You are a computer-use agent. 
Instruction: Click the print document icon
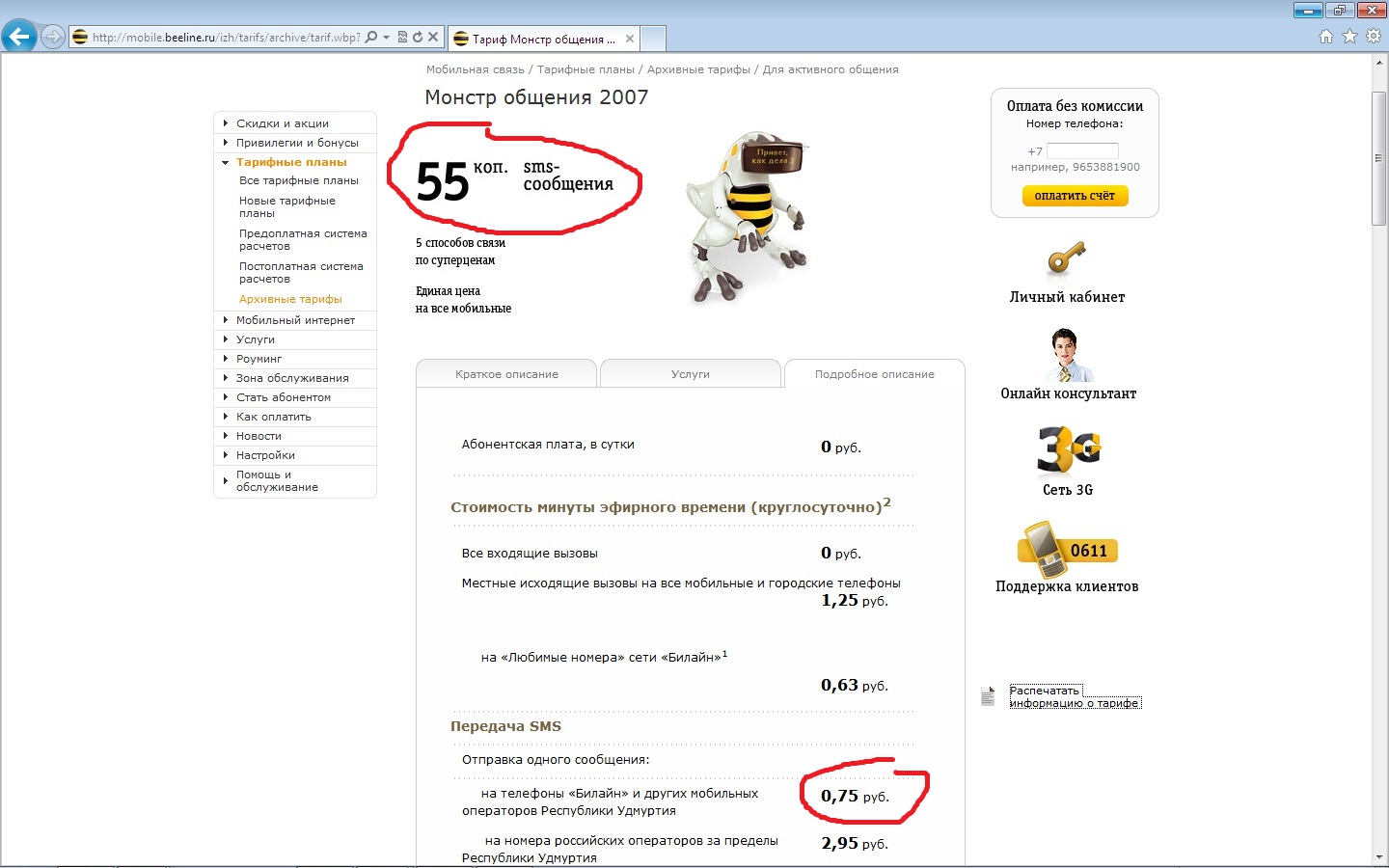point(988,696)
